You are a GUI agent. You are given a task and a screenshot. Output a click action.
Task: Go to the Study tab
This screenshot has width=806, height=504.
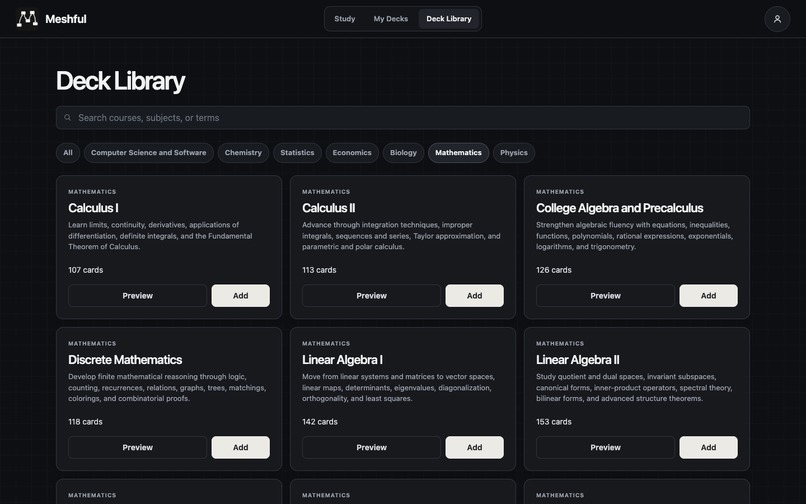344,19
